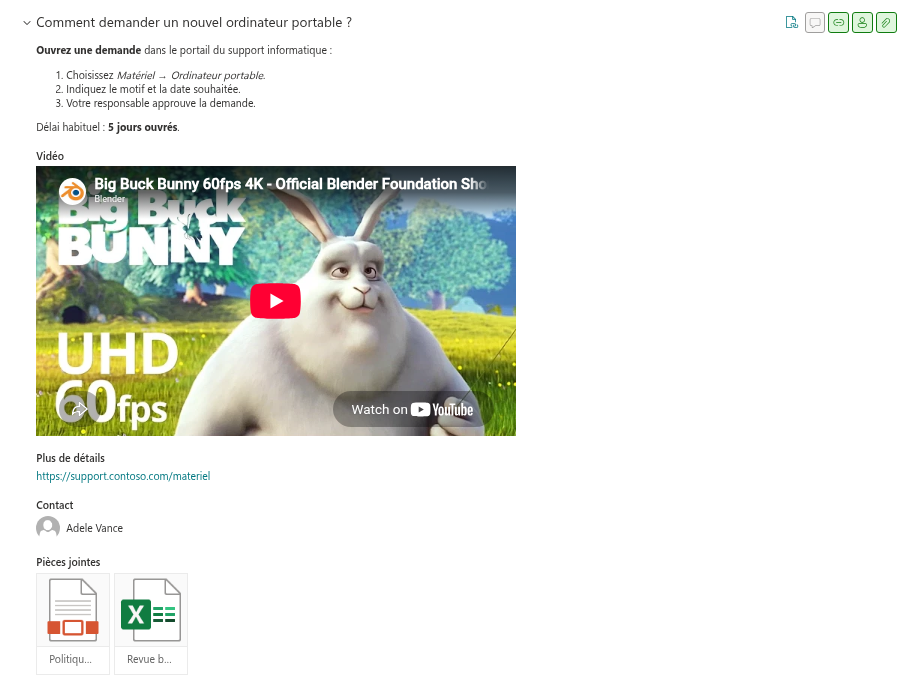915x686 pixels.
Task: Click the Blender channel logo on the video
Action: [x=72, y=191]
